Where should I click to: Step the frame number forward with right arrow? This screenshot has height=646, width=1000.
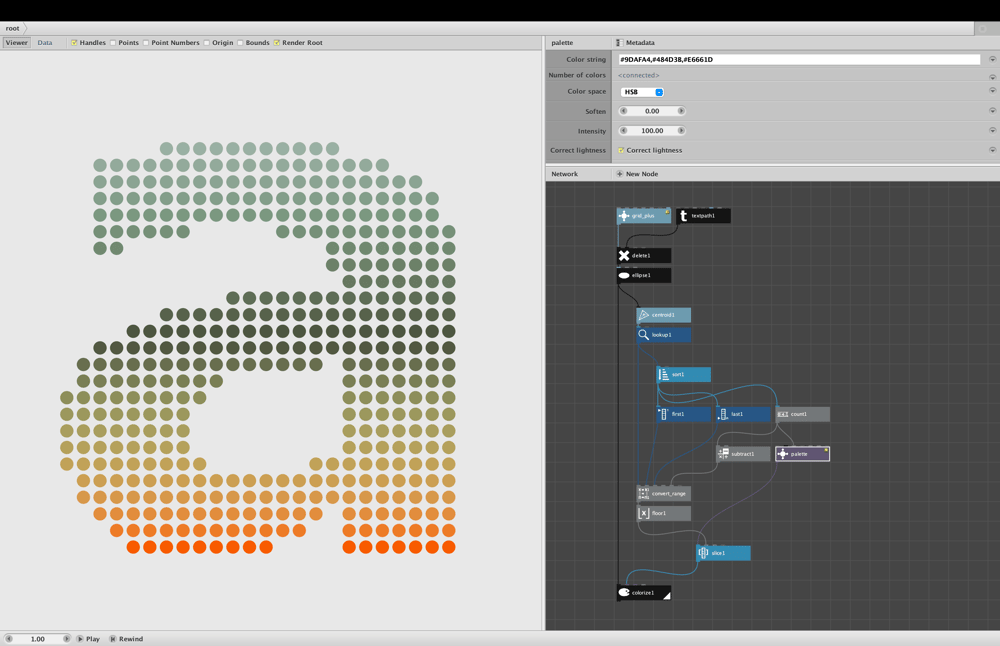(66, 638)
